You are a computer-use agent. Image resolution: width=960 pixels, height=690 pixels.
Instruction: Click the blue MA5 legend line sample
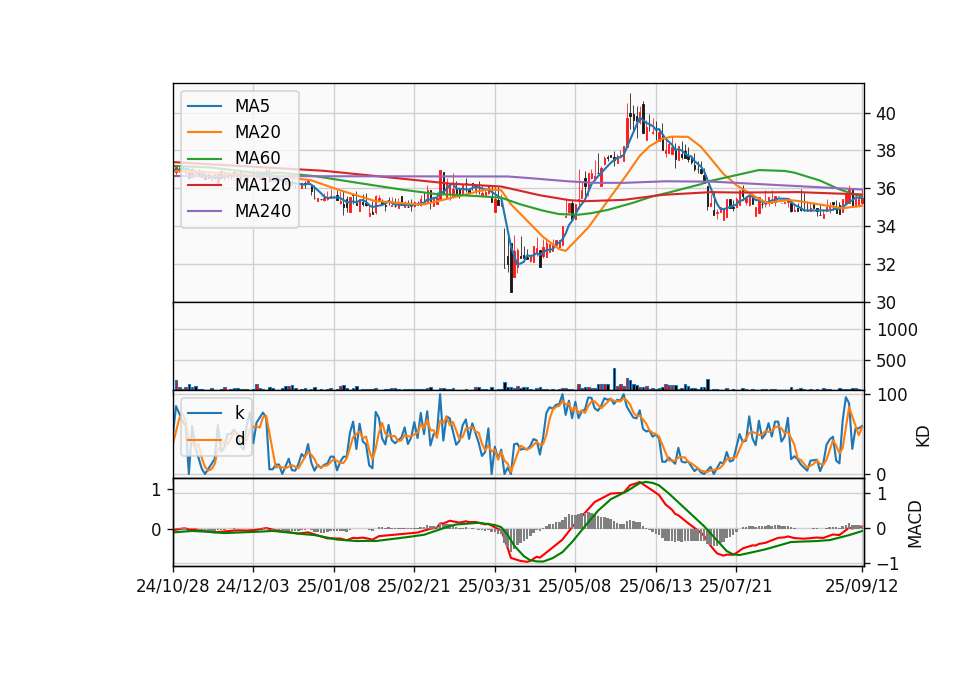[204, 106]
